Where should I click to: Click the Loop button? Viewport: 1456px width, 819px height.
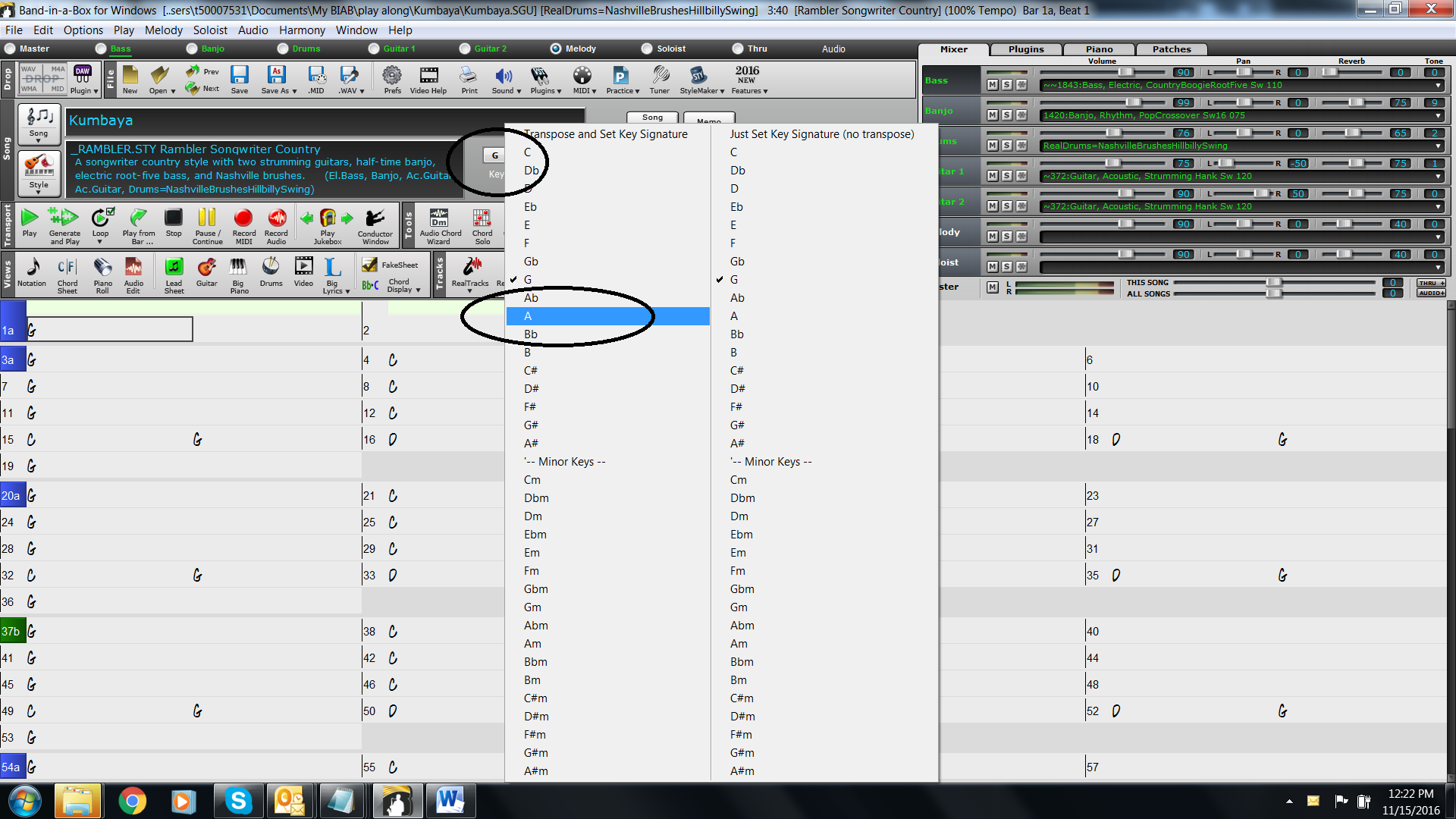point(101,224)
